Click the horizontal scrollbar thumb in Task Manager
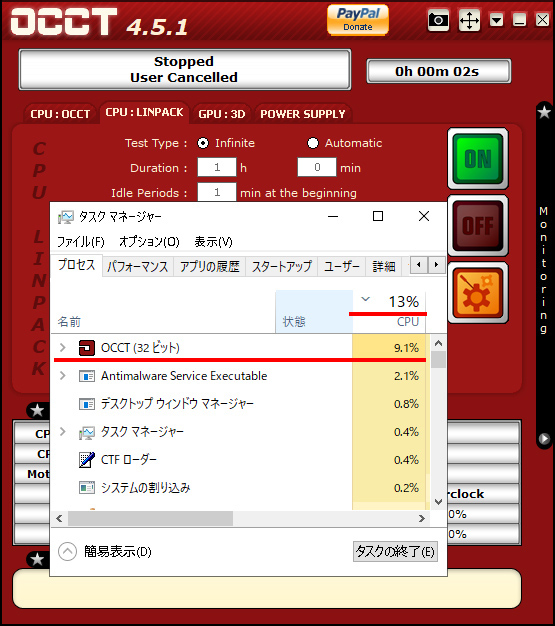Image resolution: width=555 pixels, height=626 pixels. (x=150, y=519)
